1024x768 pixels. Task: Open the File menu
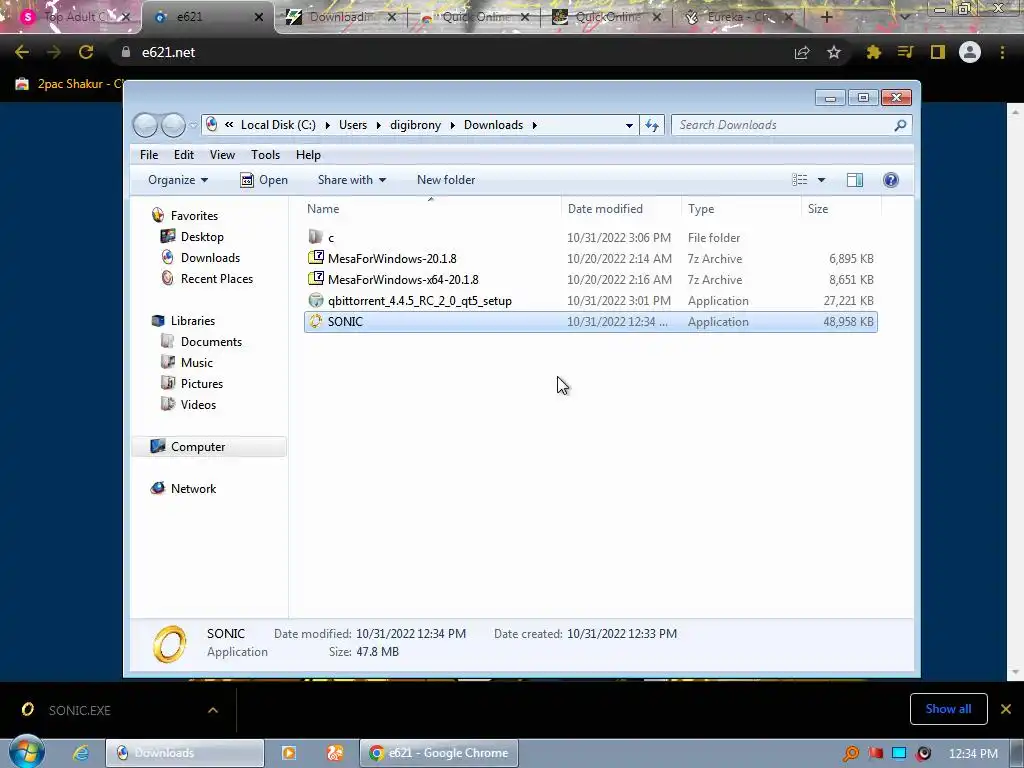149,155
